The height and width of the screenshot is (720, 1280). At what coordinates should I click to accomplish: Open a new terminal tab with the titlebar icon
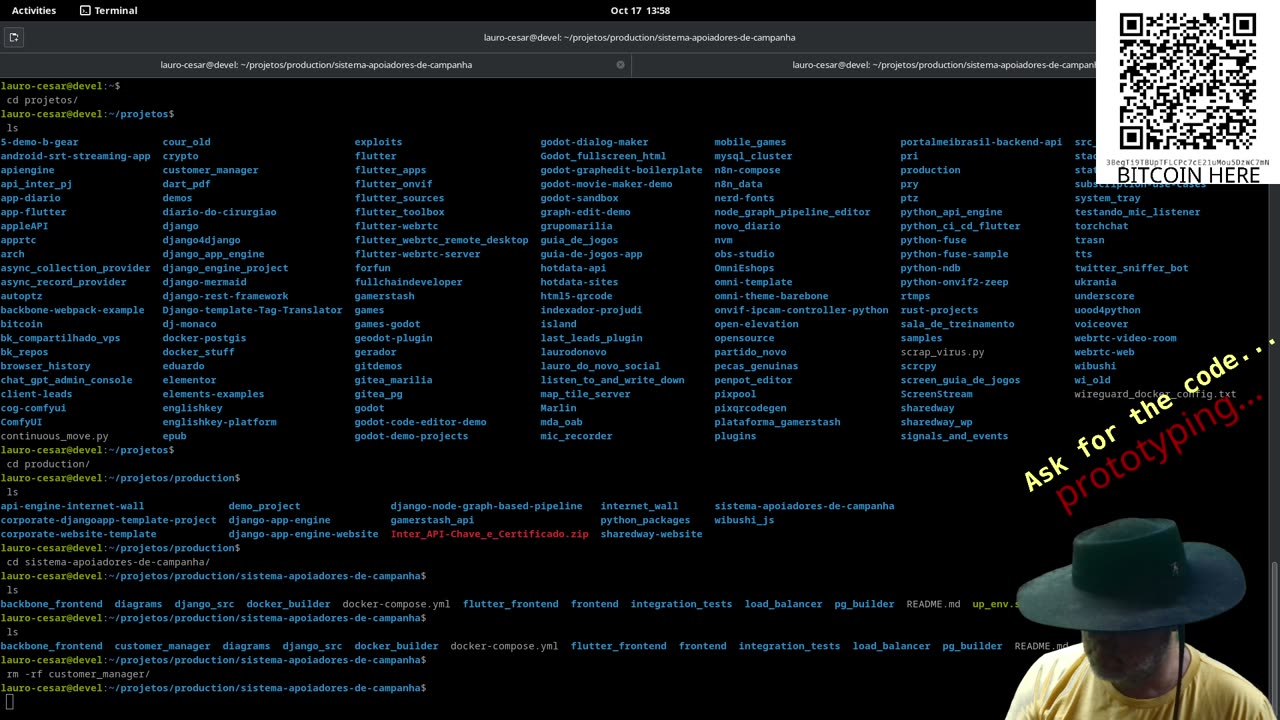click(13, 37)
